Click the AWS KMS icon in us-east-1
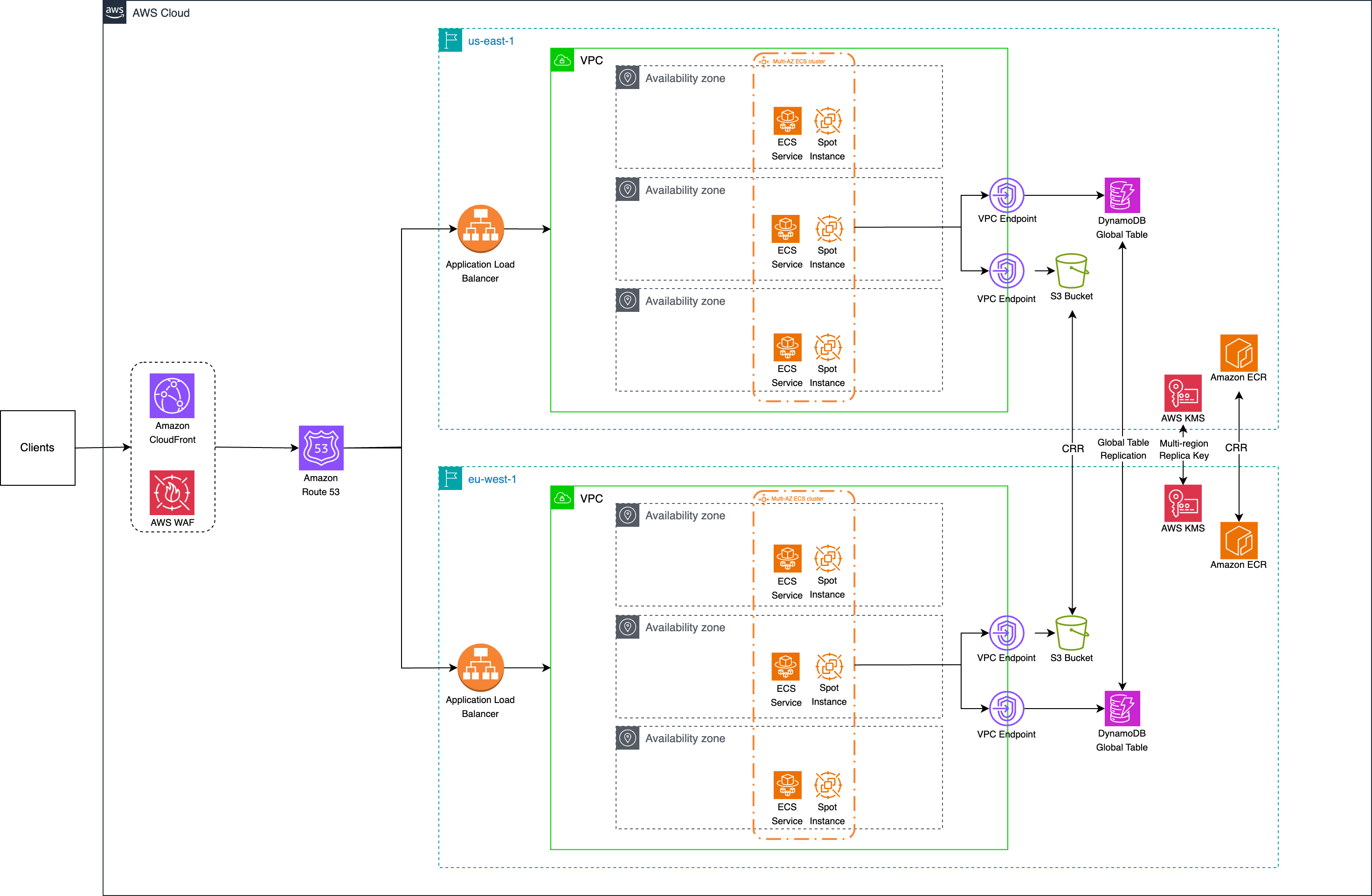Screen dimensions: 1372x896 click(x=1182, y=393)
